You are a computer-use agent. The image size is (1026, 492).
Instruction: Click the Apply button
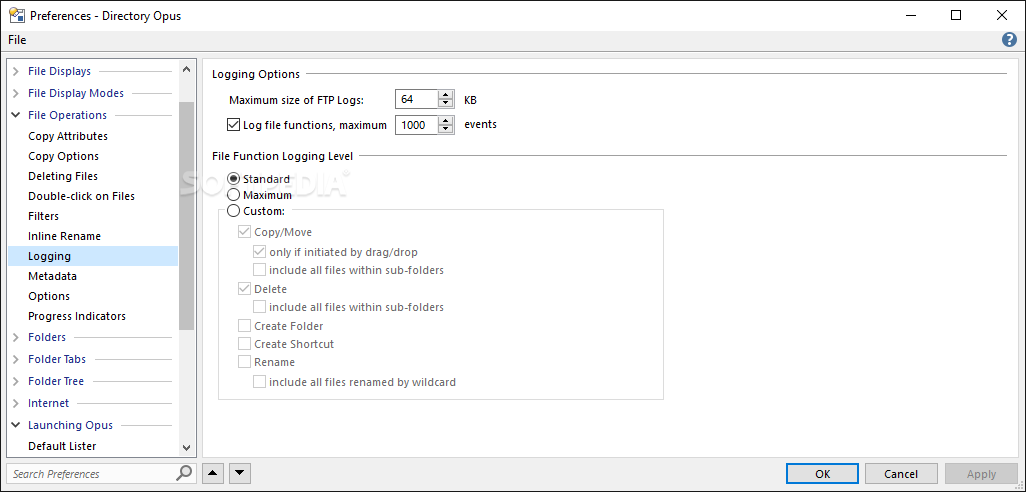pos(981,474)
